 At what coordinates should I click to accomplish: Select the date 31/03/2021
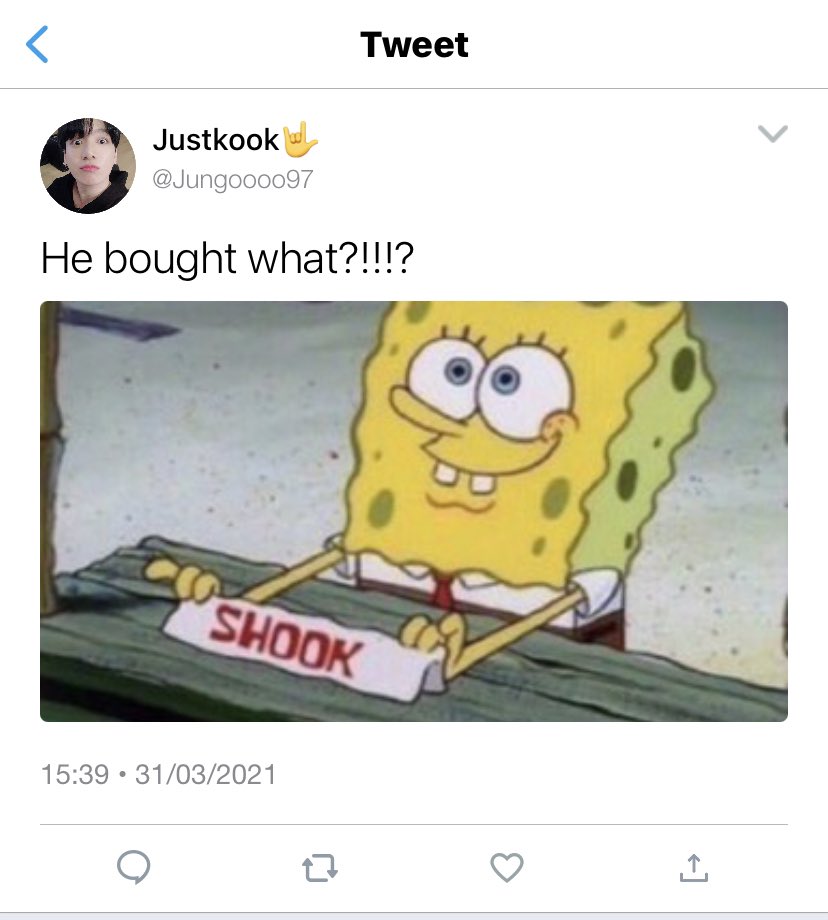(205, 774)
